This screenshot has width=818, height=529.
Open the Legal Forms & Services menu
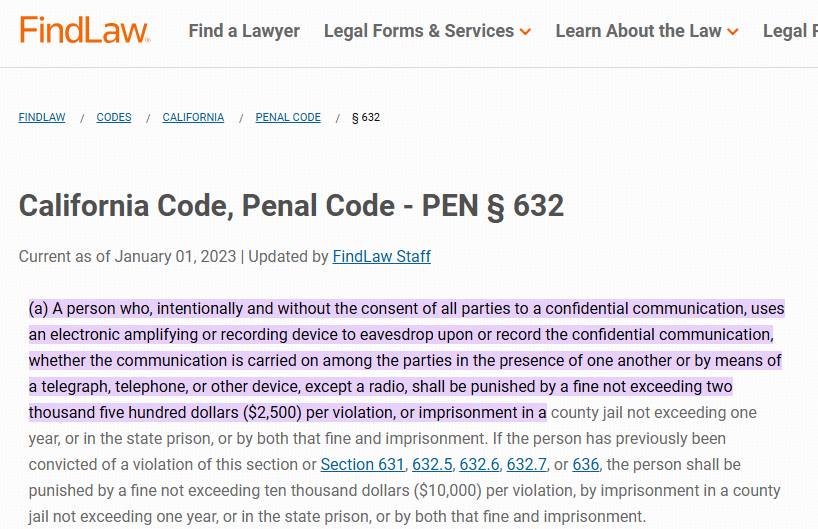[427, 31]
